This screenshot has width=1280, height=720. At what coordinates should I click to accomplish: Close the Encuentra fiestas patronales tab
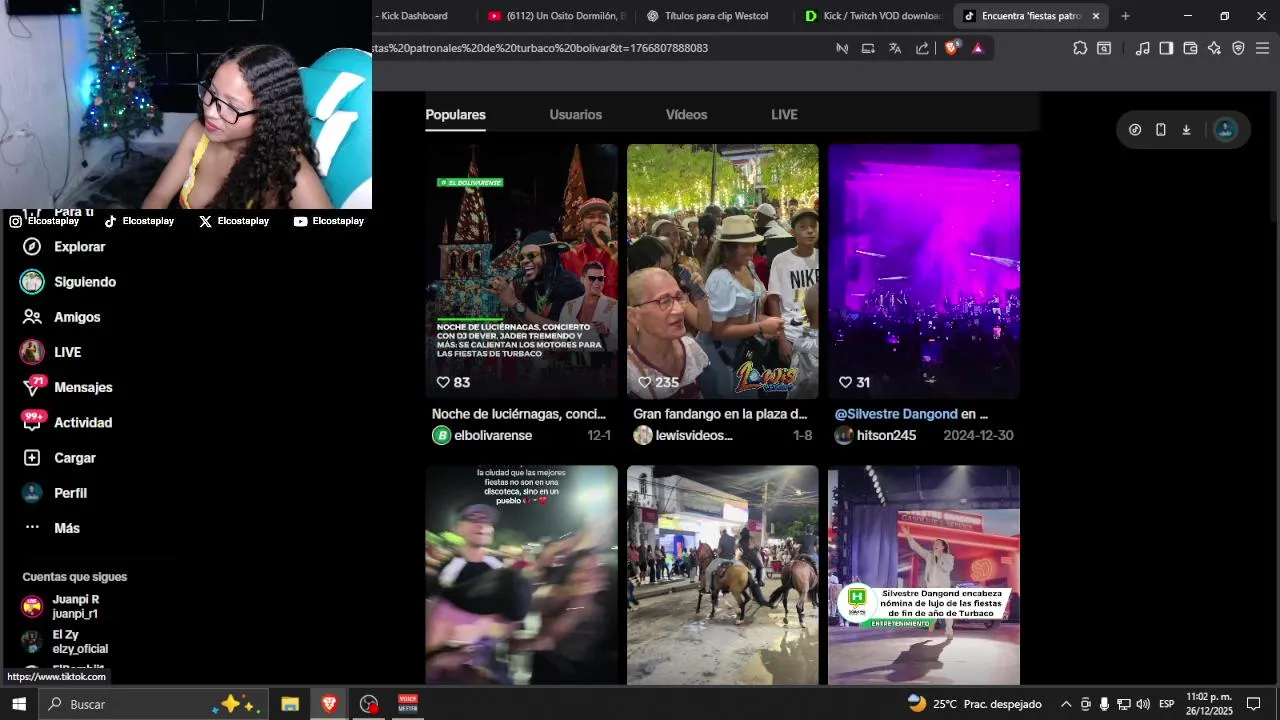tap(1095, 16)
